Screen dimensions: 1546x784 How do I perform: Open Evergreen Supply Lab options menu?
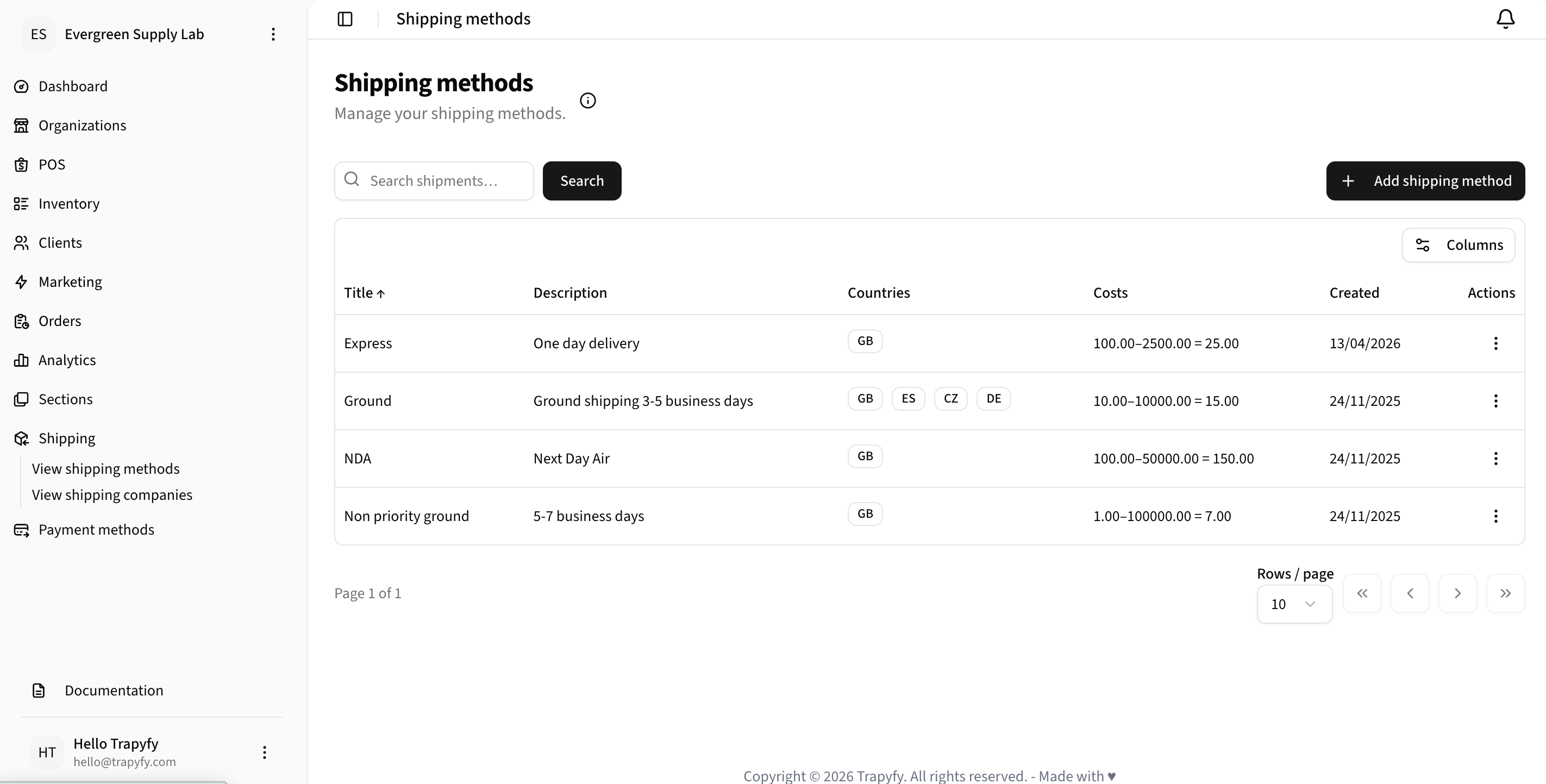click(273, 34)
